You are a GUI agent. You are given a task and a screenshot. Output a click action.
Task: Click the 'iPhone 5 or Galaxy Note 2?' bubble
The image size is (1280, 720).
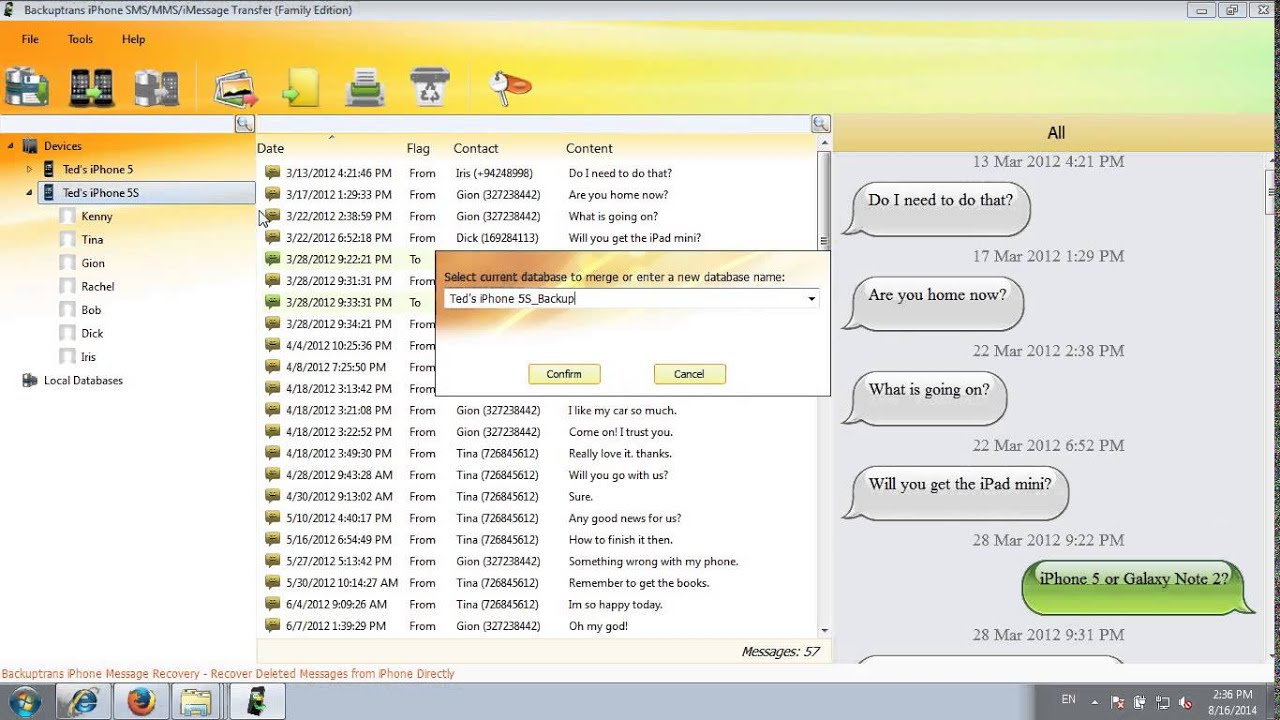pos(1138,588)
